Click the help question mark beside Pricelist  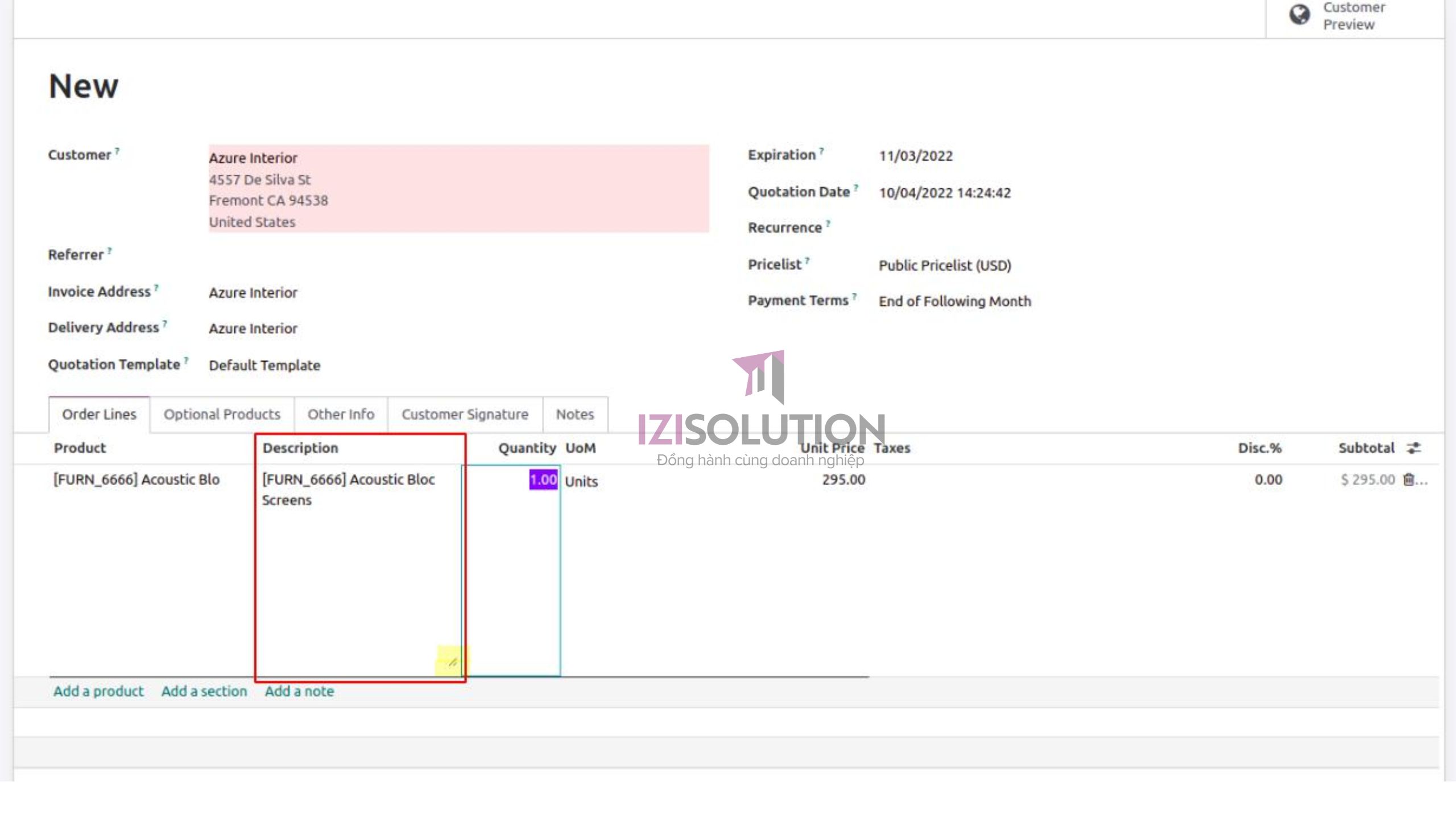pyautogui.click(x=807, y=260)
